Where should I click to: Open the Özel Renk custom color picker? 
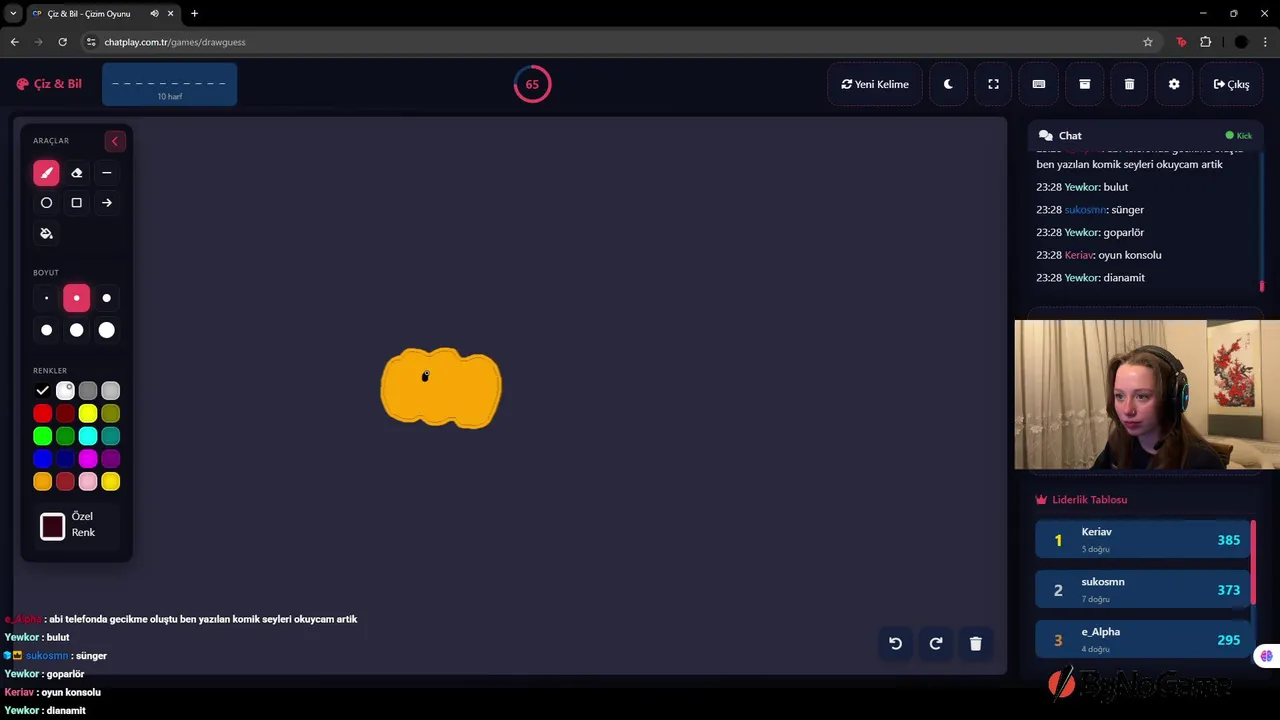[x=52, y=526]
